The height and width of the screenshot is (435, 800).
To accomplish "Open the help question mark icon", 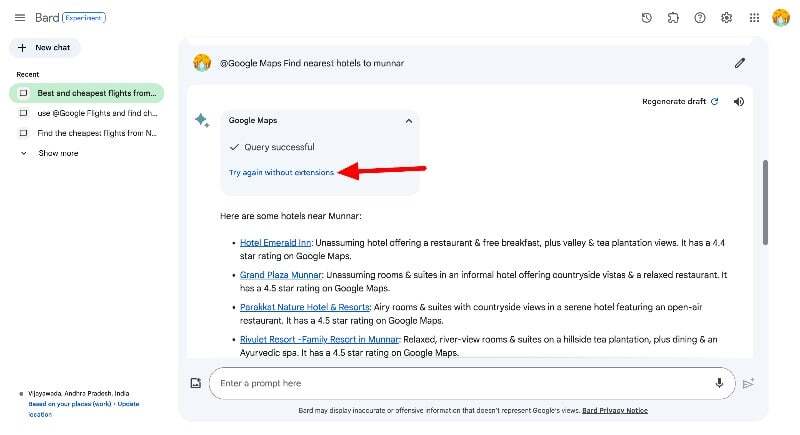I will coord(699,18).
